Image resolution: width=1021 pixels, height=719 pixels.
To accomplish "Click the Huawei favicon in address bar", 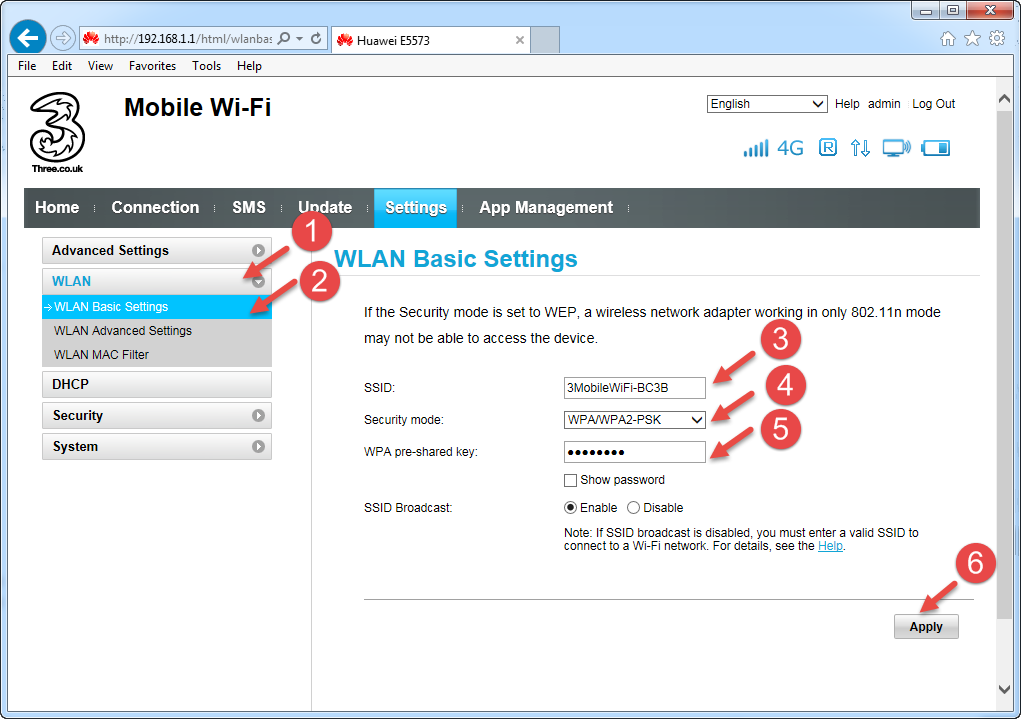I will click(x=91, y=38).
